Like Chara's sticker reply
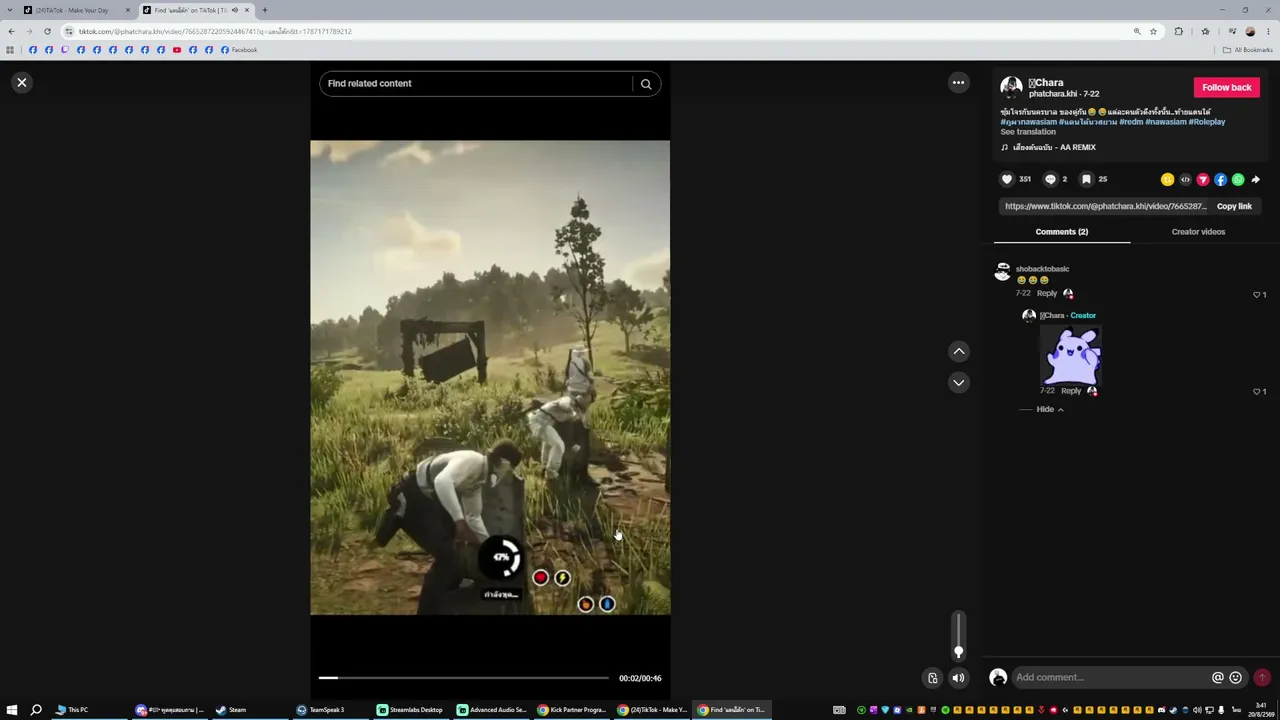The height and width of the screenshot is (720, 1280). coord(1257,392)
